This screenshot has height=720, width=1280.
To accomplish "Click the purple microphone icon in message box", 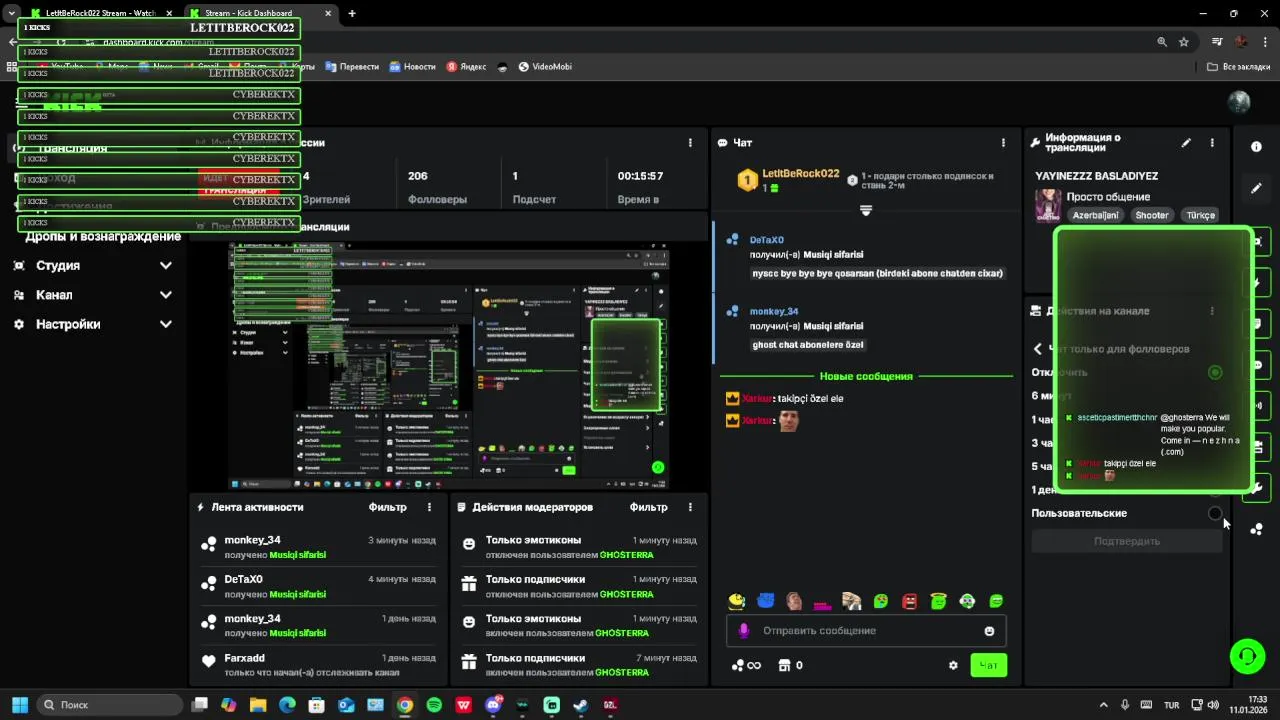I will tap(743, 631).
